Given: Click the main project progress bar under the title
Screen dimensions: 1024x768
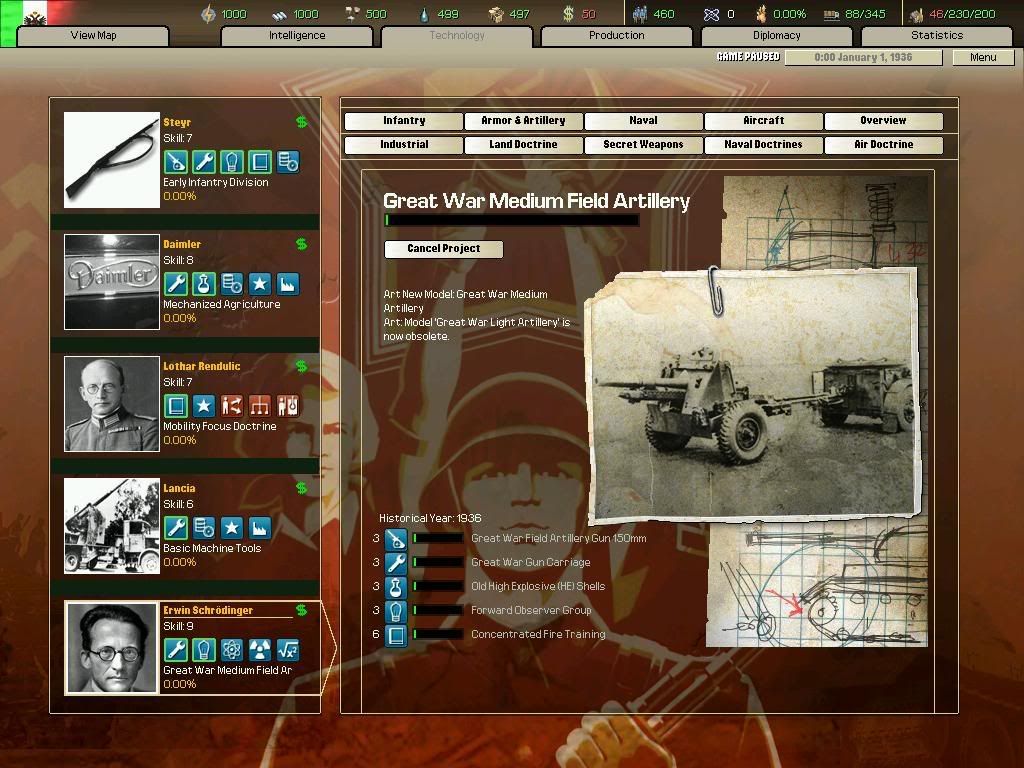Looking at the screenshot, I should (512, 220).
